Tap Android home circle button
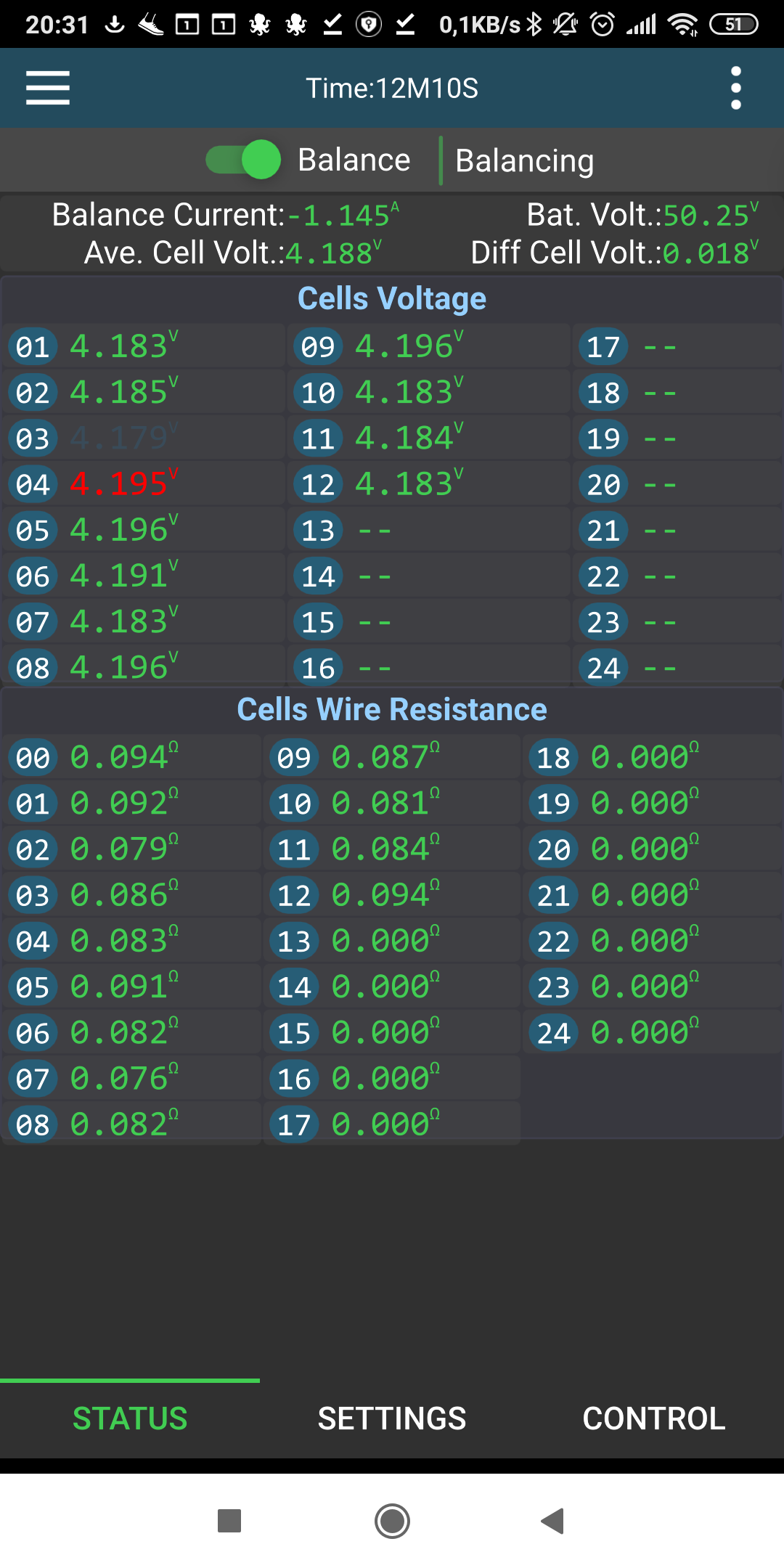Viewport: 784px width, 1568px height. pos(392,1520)
